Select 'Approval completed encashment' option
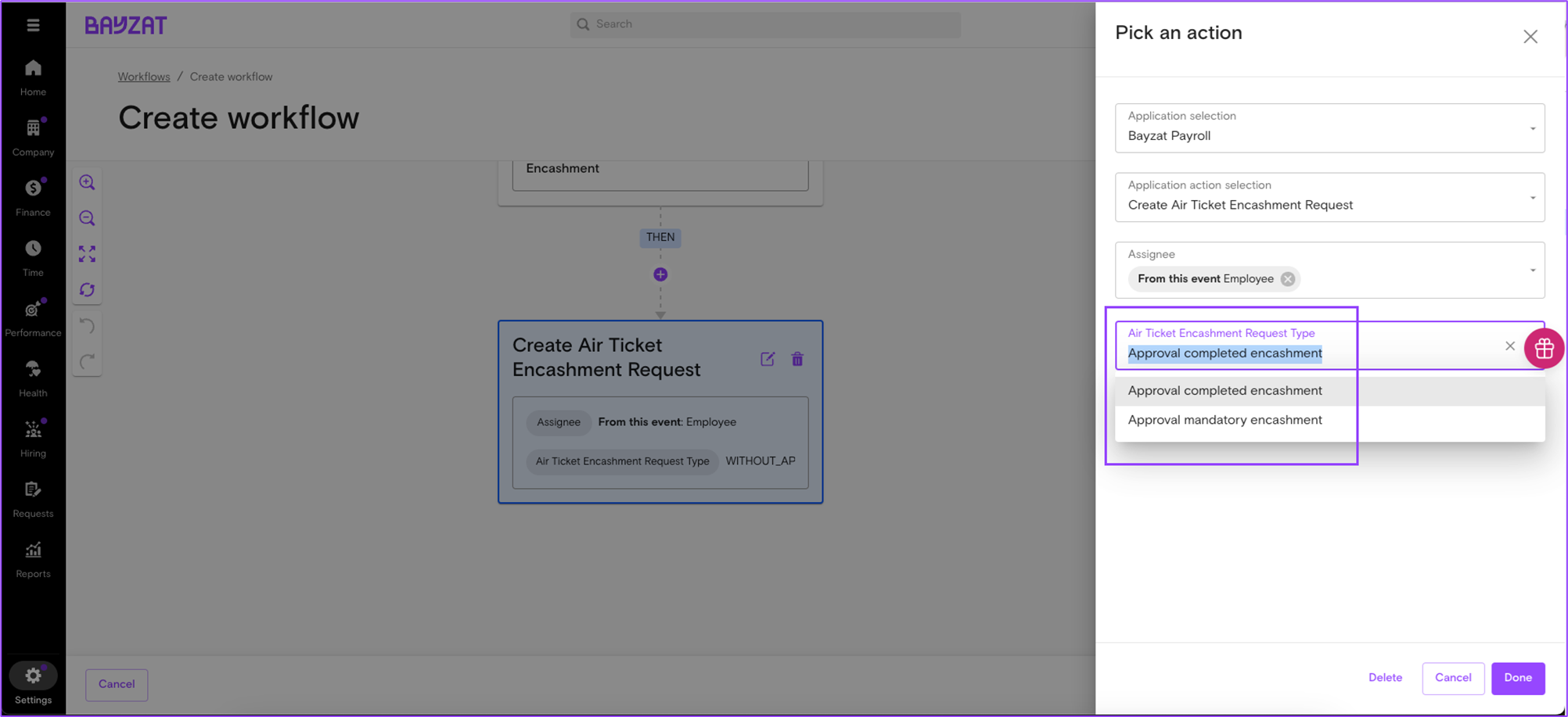This screenshot has width=1568, height=717. point(1225,391)
